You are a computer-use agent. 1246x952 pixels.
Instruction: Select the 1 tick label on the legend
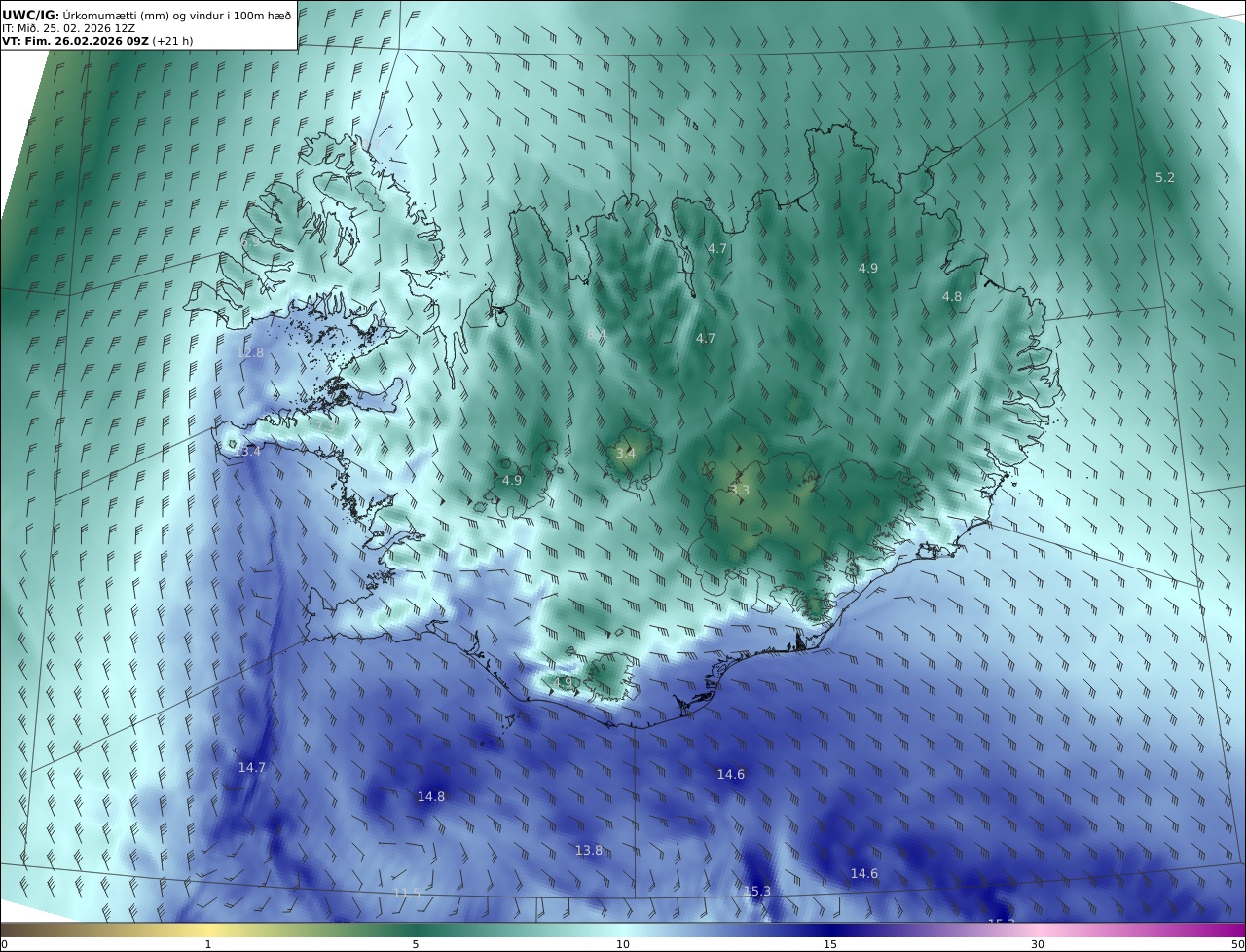click(x=207, y=944)
